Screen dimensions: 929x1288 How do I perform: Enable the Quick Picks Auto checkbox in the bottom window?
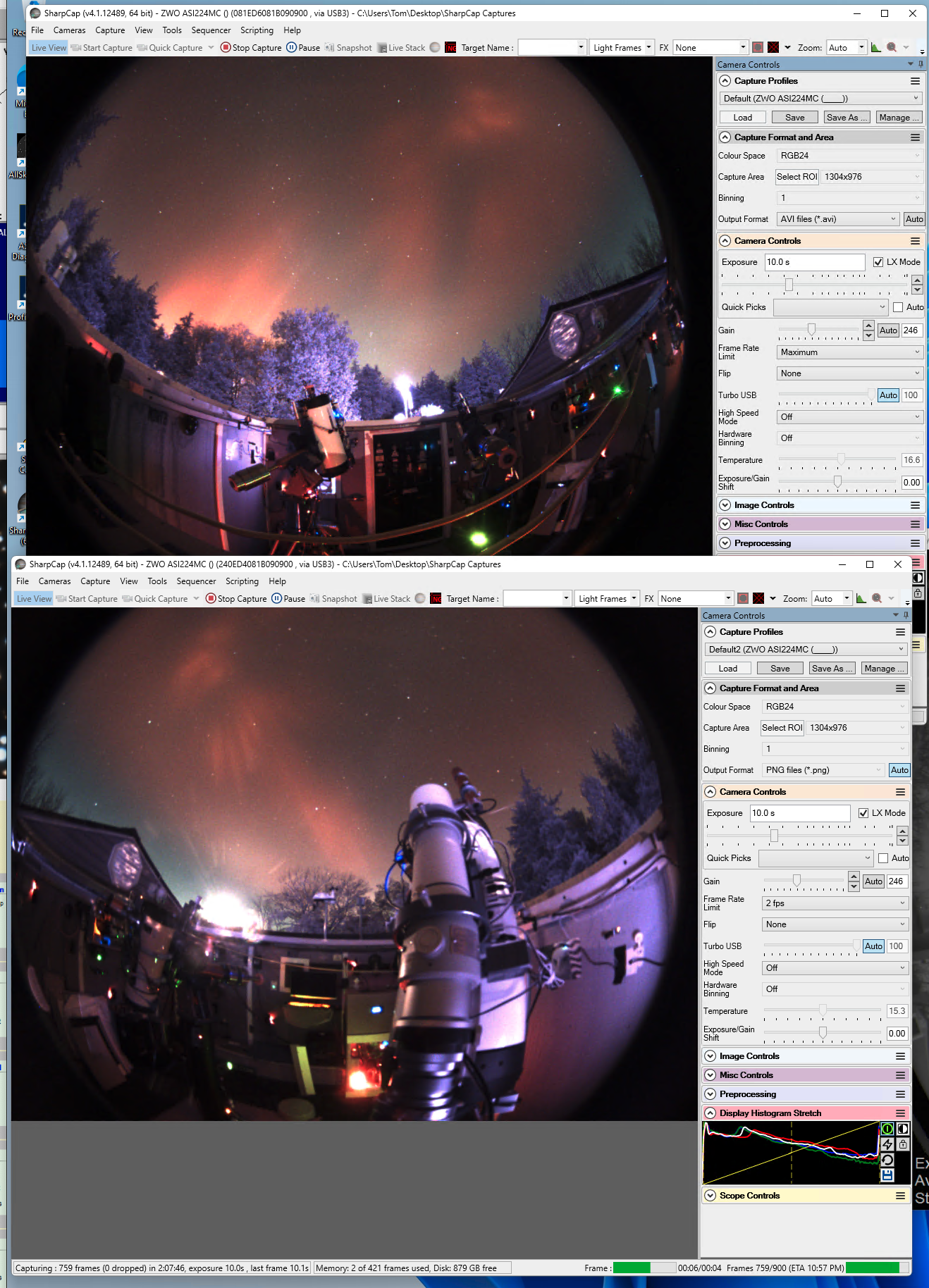point(883,858)
